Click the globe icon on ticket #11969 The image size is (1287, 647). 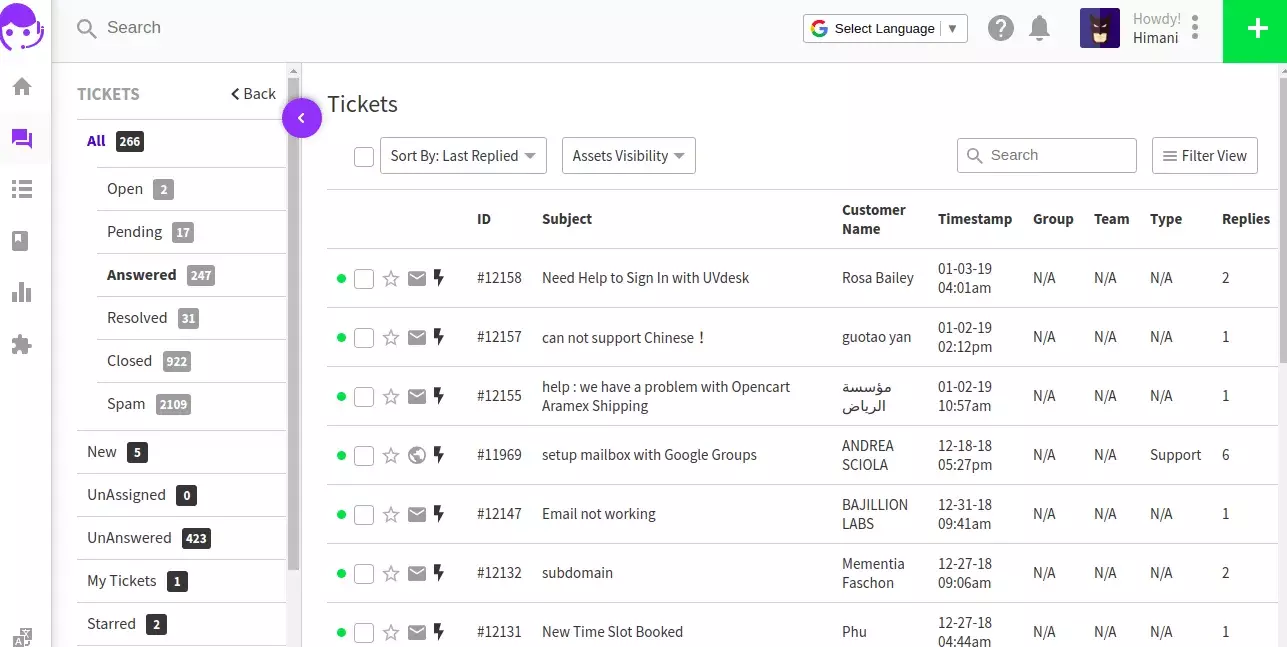417,455
